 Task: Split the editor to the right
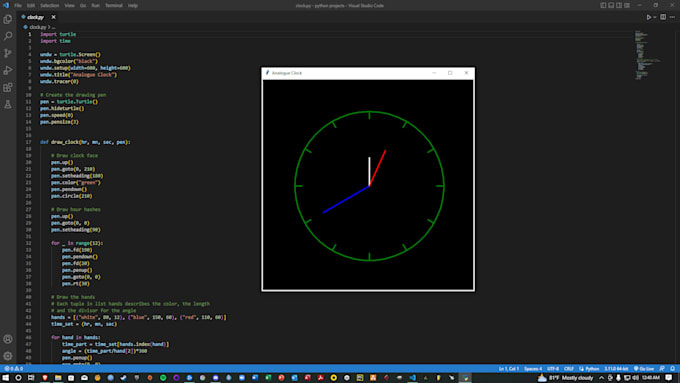tap(663, 17)
